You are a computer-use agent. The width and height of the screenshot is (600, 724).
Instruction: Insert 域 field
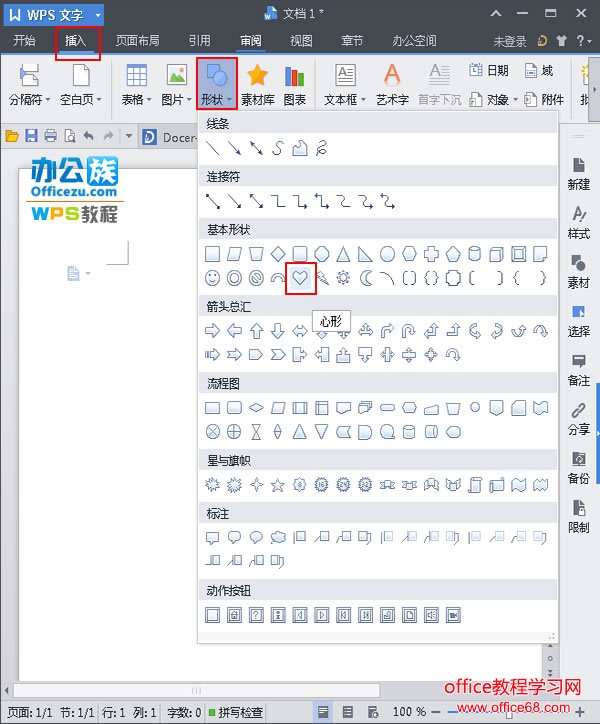(539, 71)
